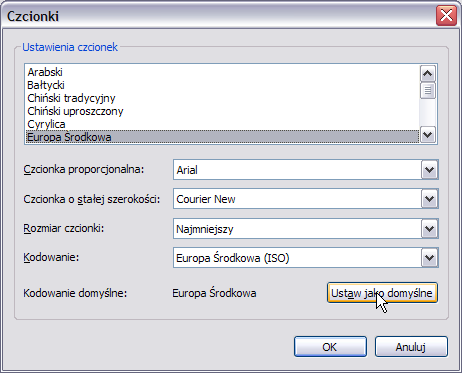Cancel the dialog with Anuluj
Image resolution: width=462 pixels, height=373 pixels.
point(411,347)
